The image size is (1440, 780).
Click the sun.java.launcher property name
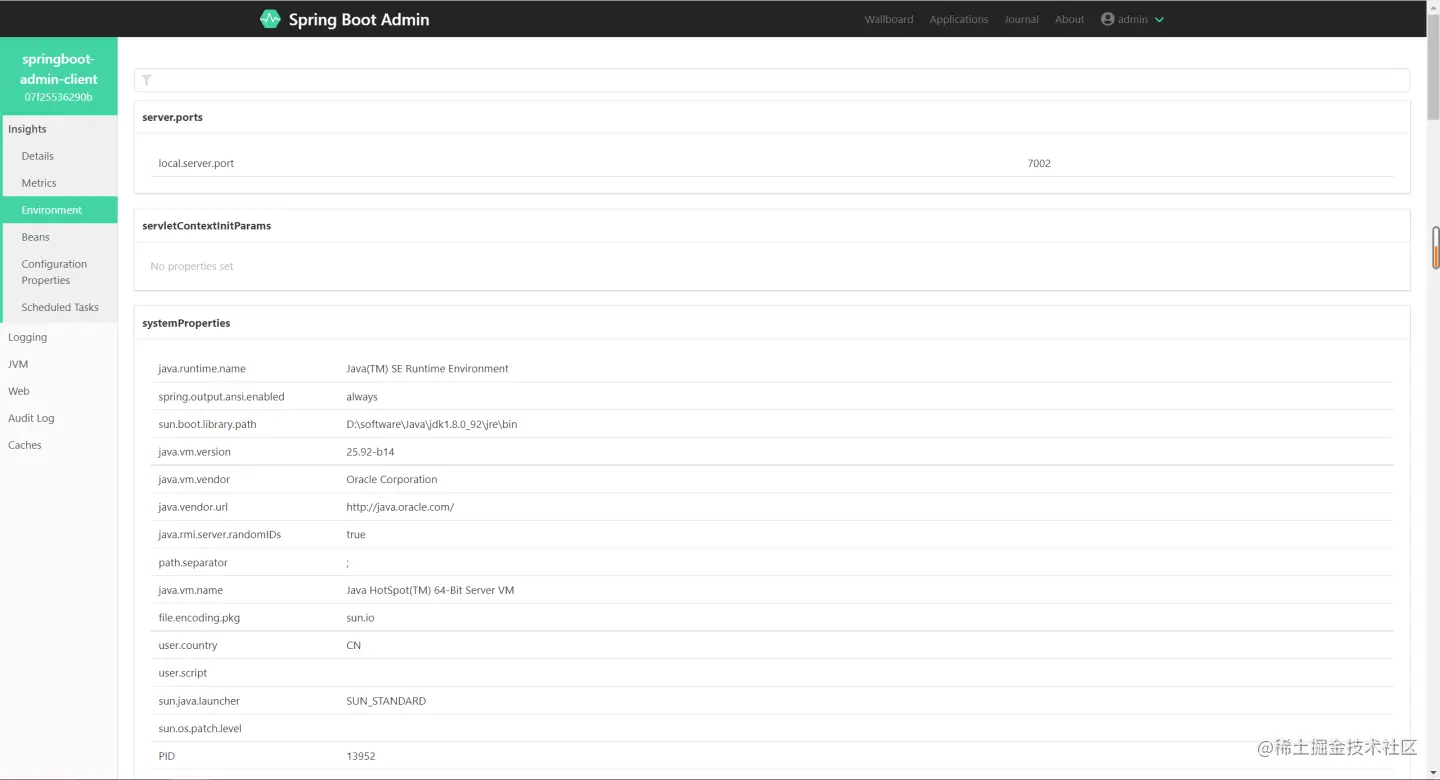pos(199,701)
